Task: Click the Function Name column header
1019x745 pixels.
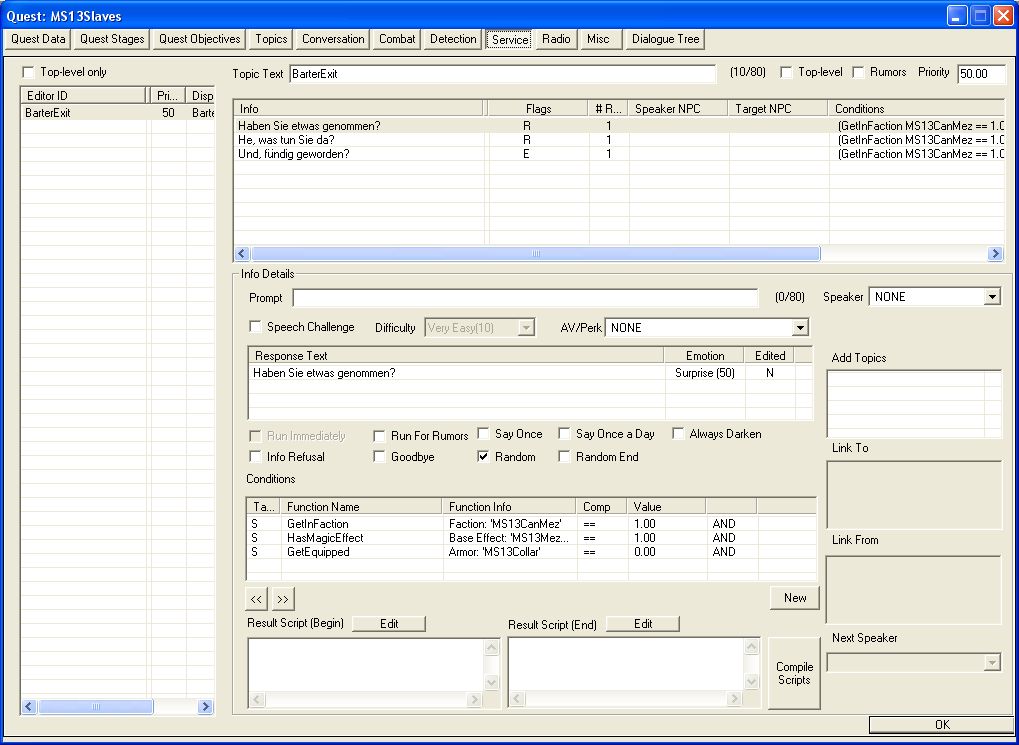Action: point(362,506)
